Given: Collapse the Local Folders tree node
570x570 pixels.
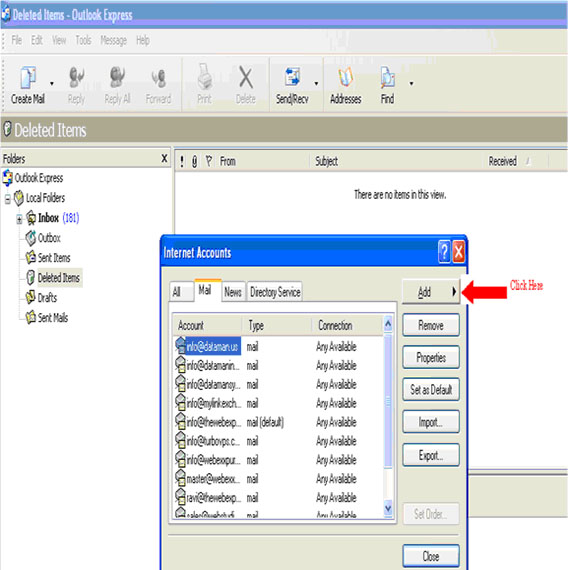Looking at the screenshot, I should pos(8,199).
